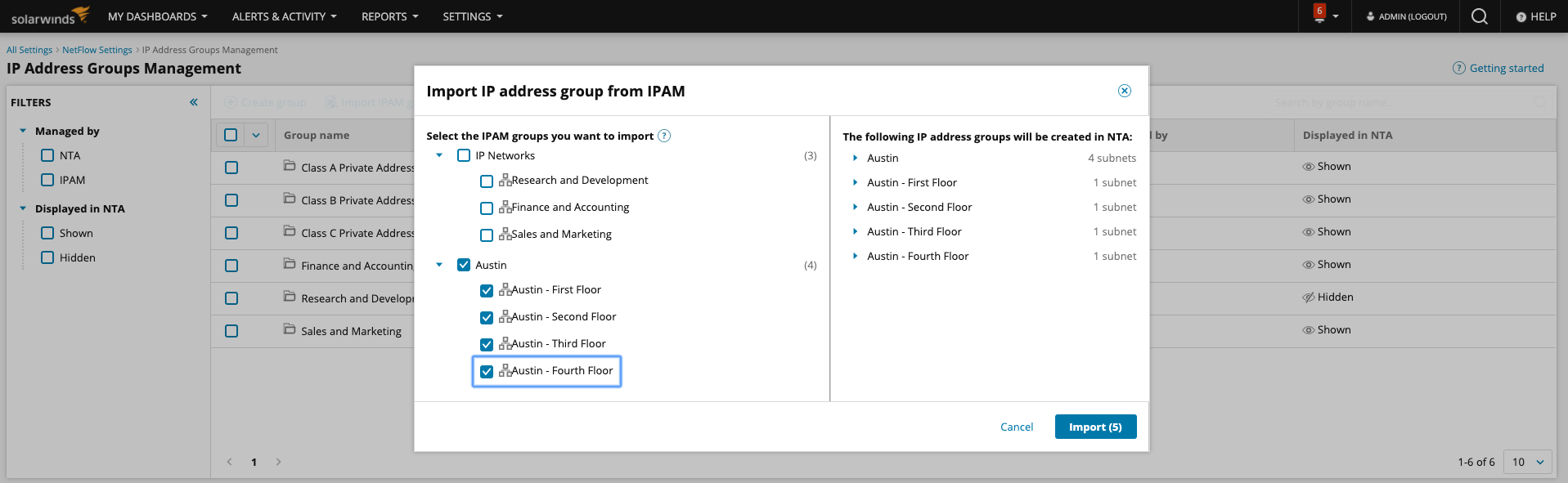Click the SolarWinds logo
Viewport: 1568px width, 483px height.
click(51, 16)
